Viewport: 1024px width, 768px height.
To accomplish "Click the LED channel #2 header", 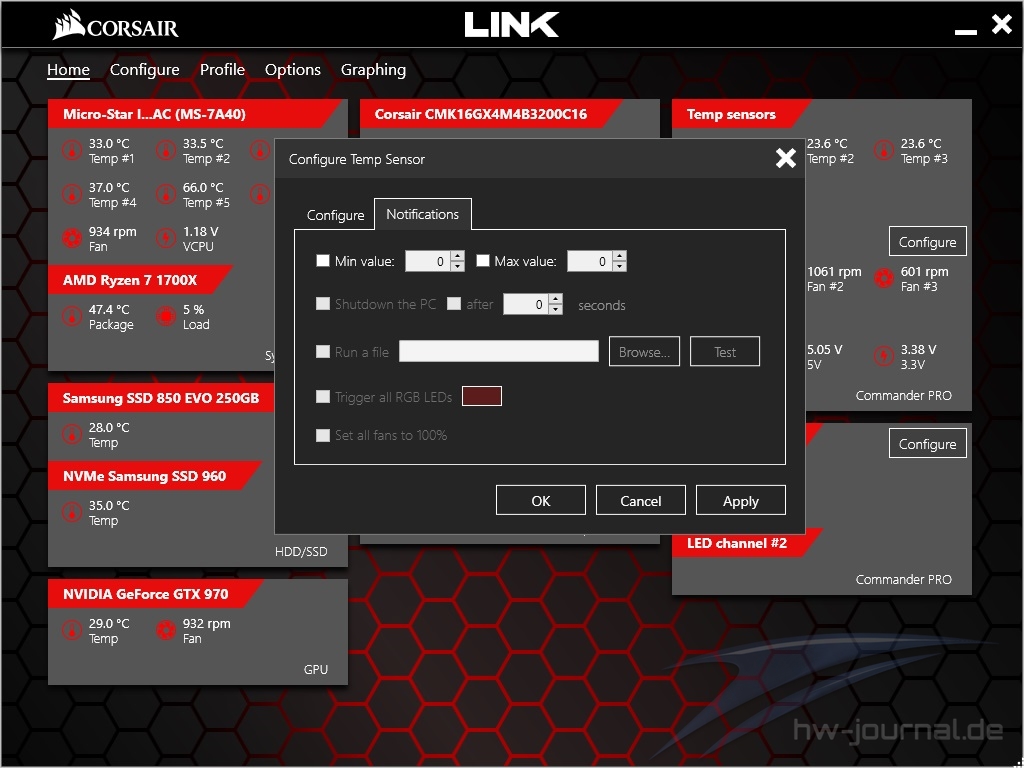I will (x=746, y=543).
